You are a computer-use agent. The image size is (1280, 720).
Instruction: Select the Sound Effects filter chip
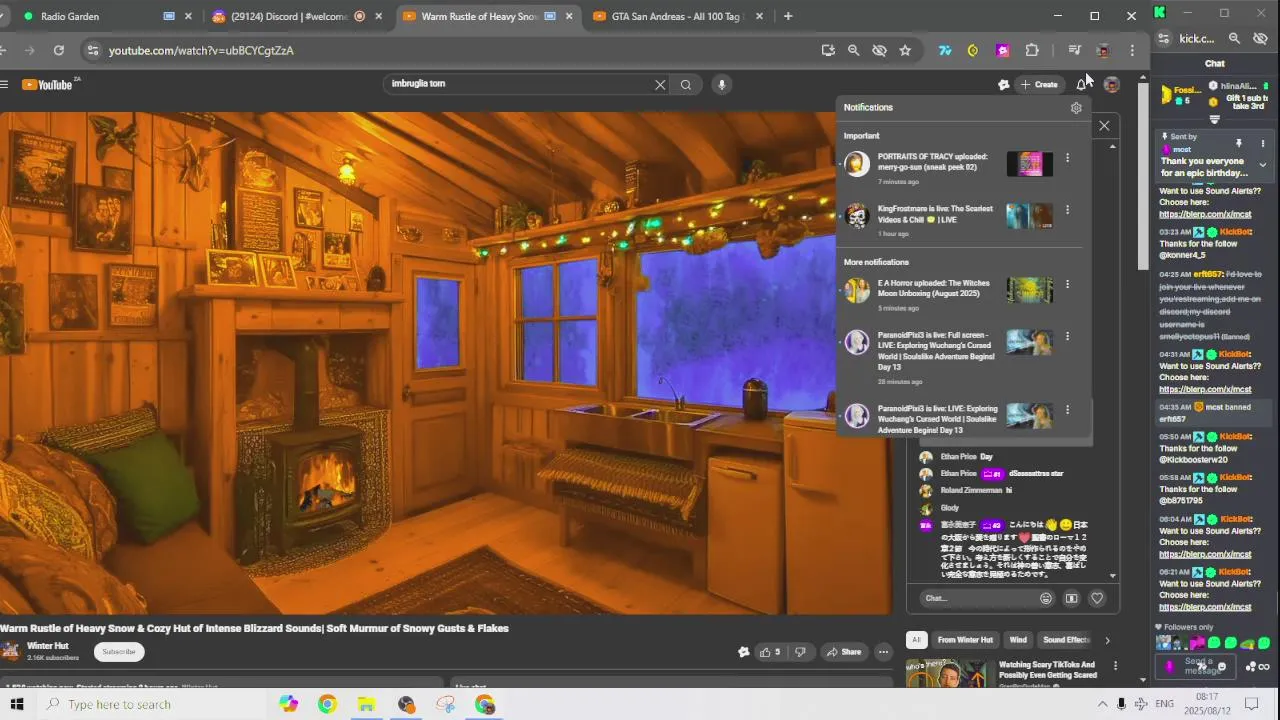coord(1066,640)
